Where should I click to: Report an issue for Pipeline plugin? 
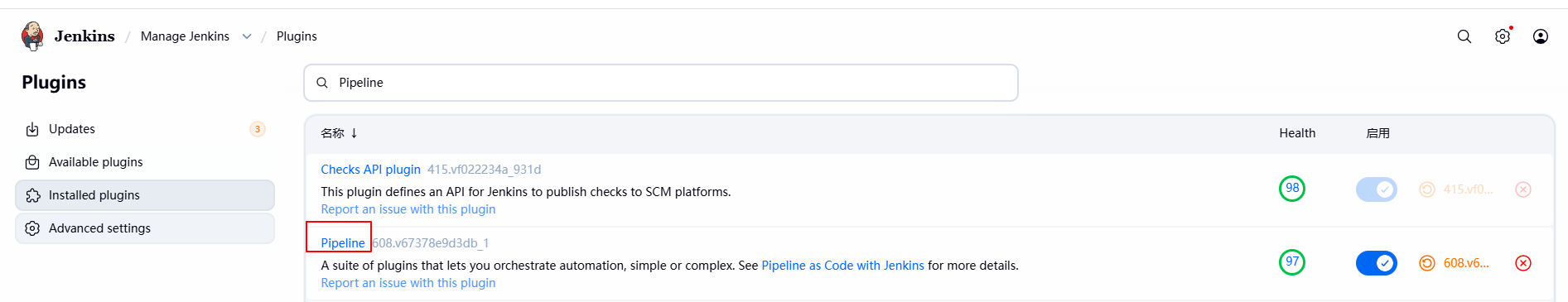coord(408,283)
